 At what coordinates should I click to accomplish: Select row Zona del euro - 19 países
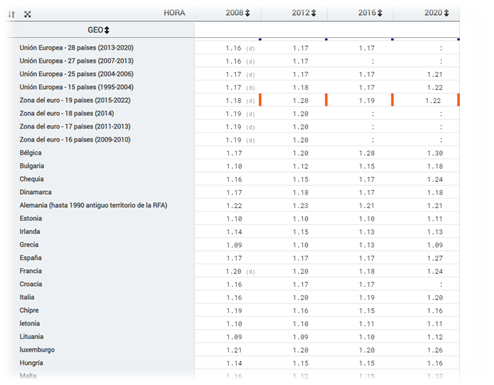75,100
